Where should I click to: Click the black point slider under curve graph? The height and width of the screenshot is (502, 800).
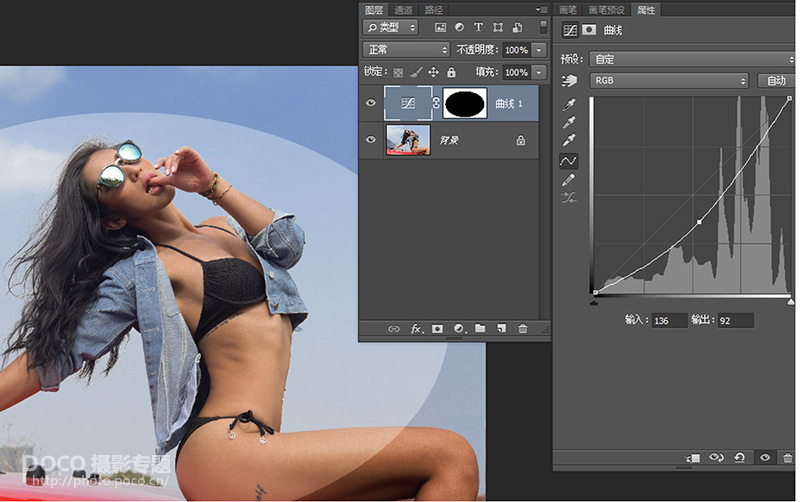pyautogui.click(x=594, y=302)
